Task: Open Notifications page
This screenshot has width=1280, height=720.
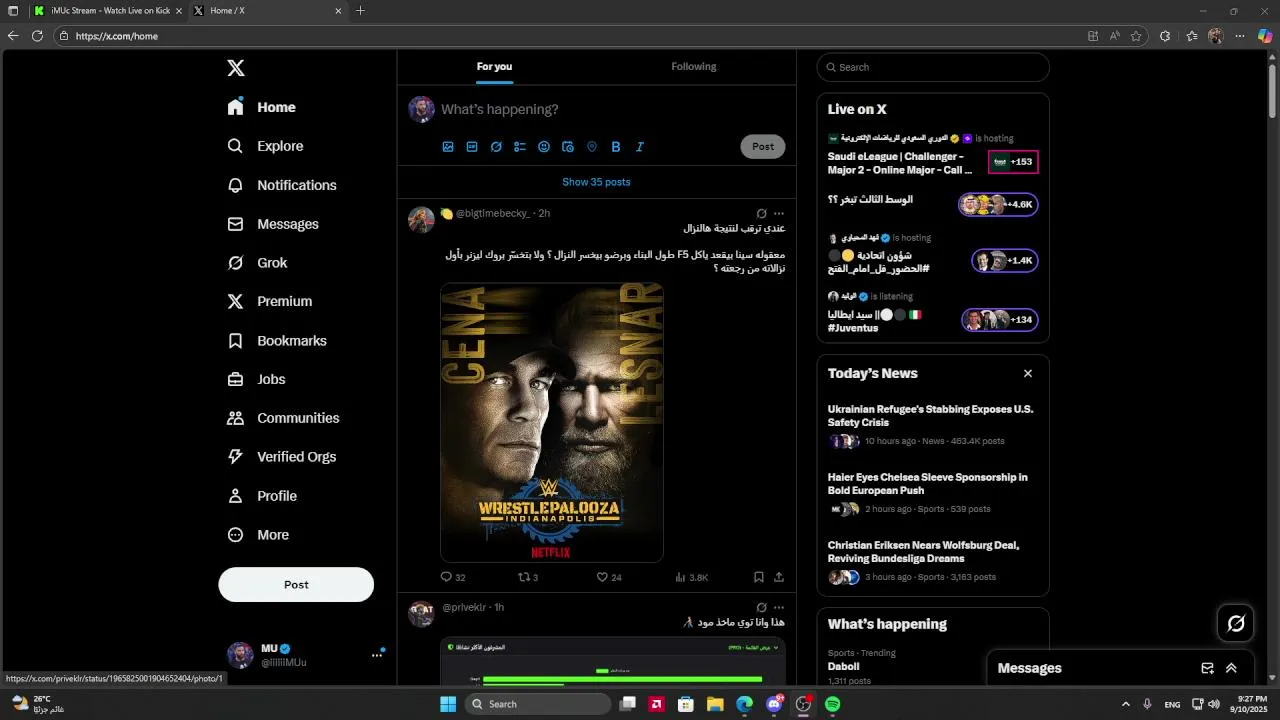Action: [x=282, y=185]
